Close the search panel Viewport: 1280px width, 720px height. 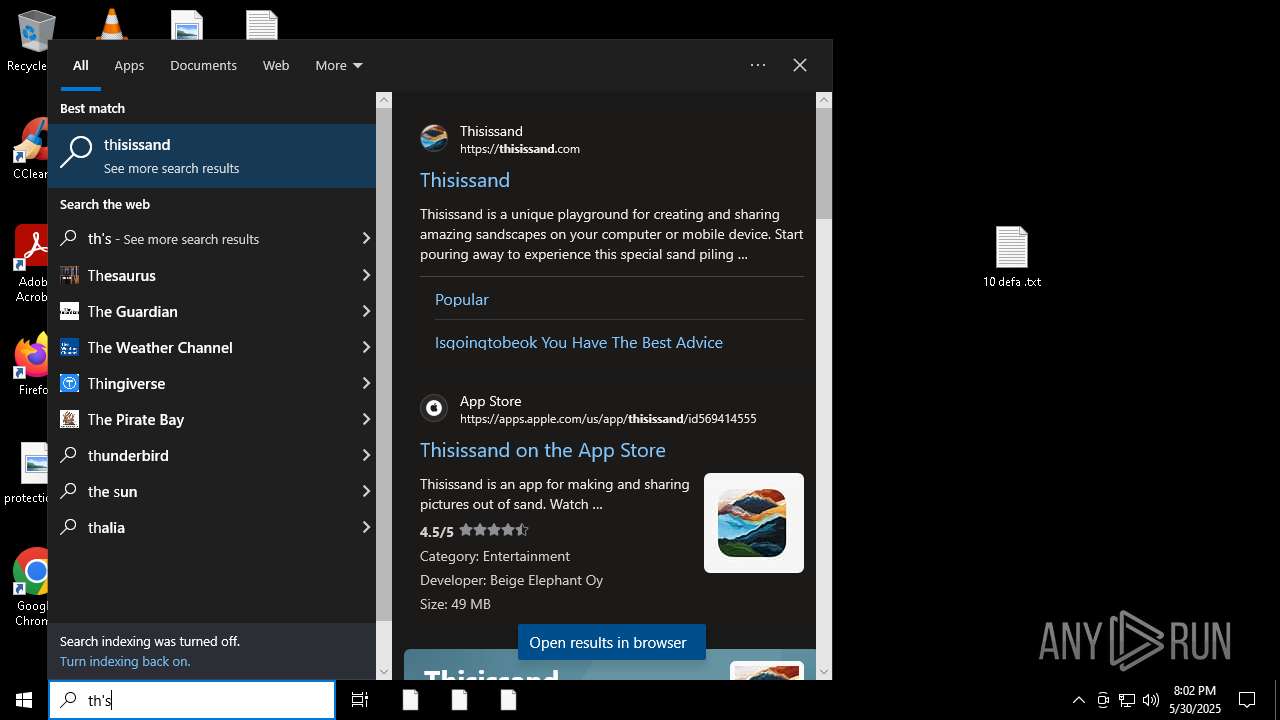800,65
